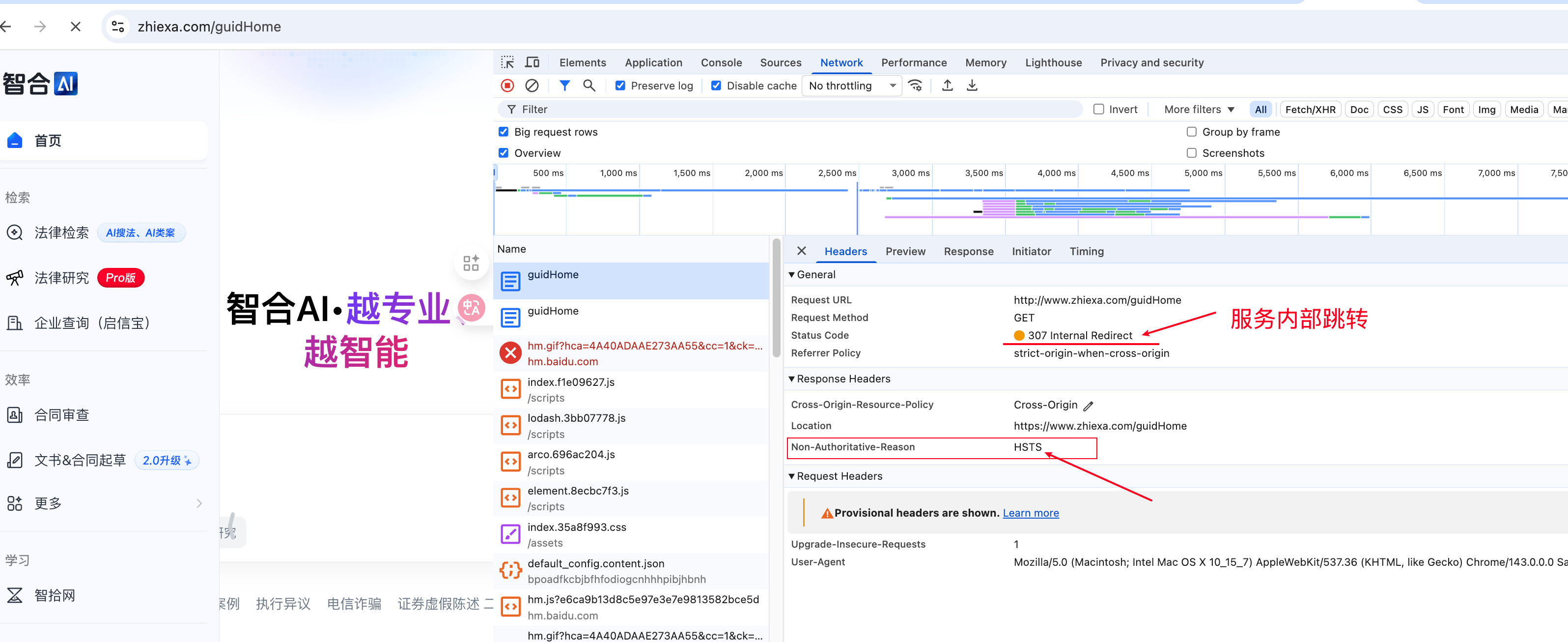Click the Learn more link
Screen dimensions: 1568x642
[1030, 513]
